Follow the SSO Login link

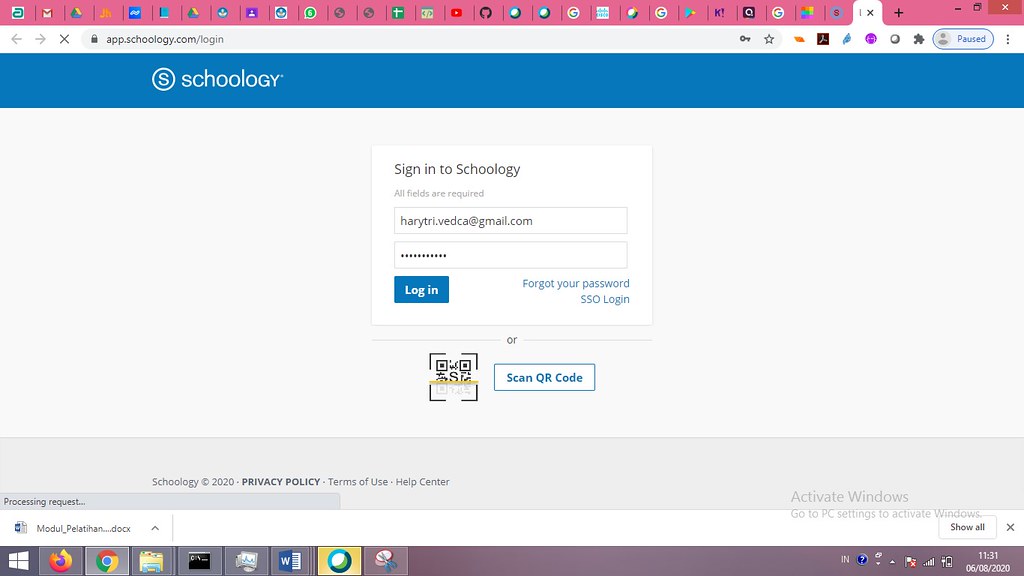605,299
